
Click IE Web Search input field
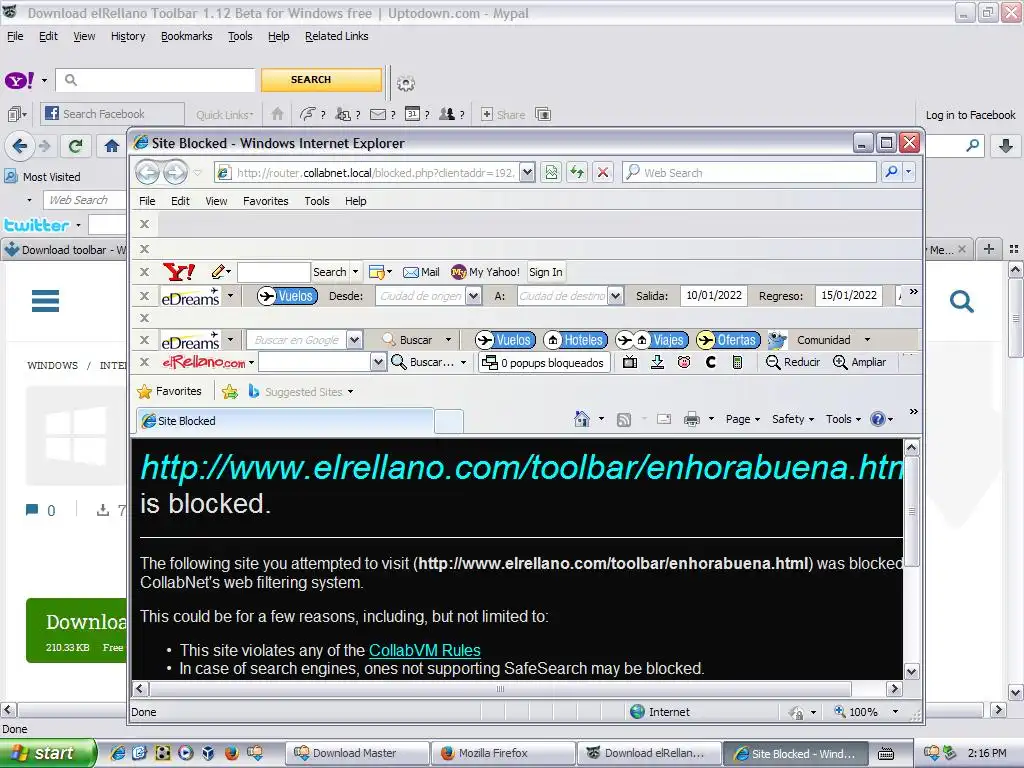(749, 172)
